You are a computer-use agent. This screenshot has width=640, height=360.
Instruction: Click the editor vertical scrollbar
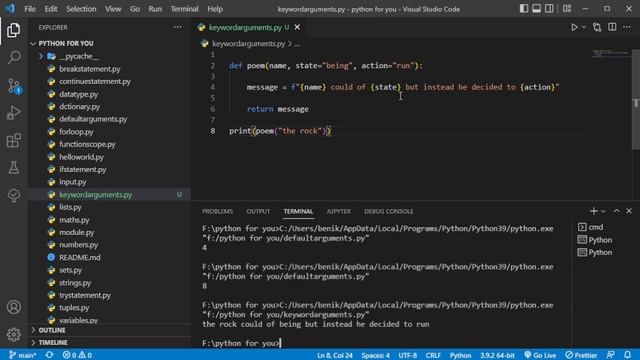click(x=636, y=100)
